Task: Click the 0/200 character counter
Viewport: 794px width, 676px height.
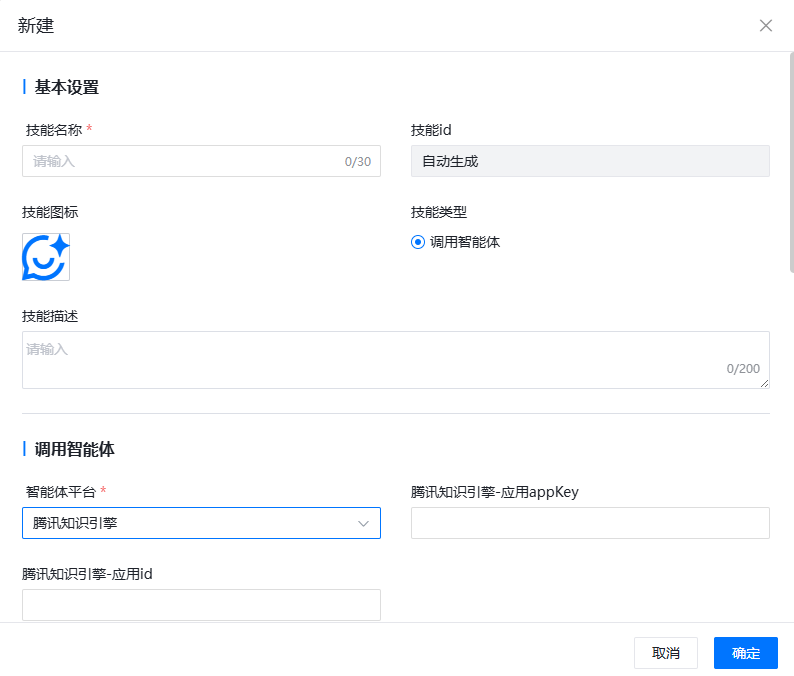Action: (x=743, y=369)
